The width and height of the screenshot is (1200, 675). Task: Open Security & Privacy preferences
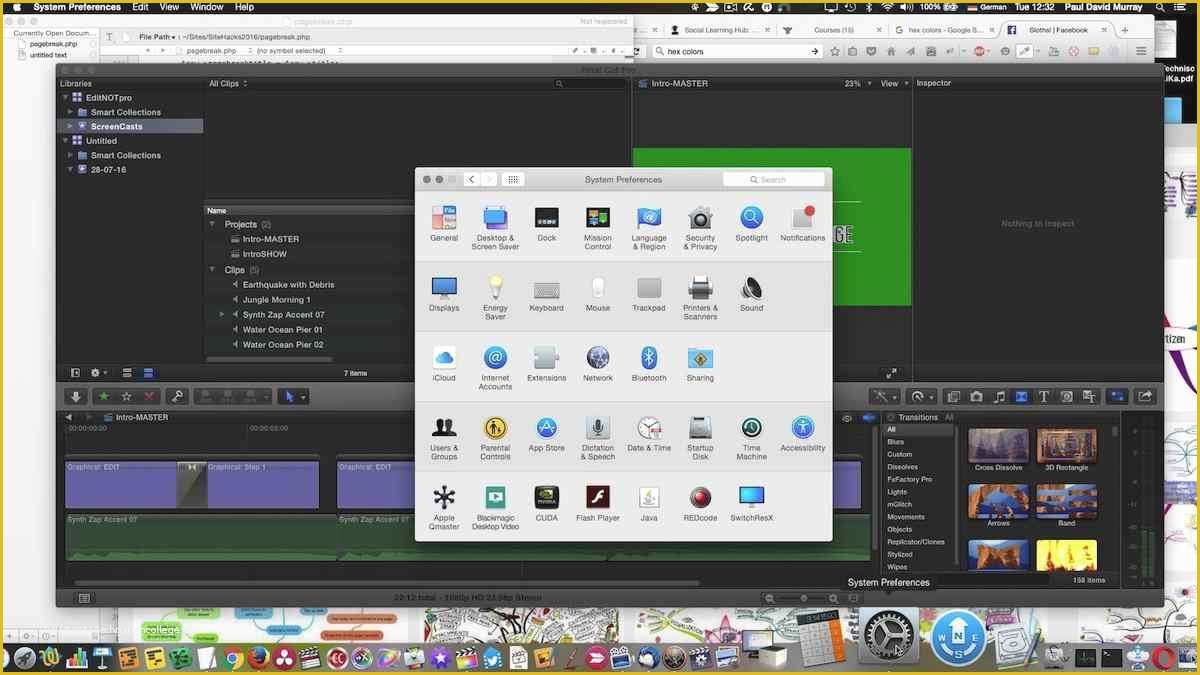pos(700,228)
